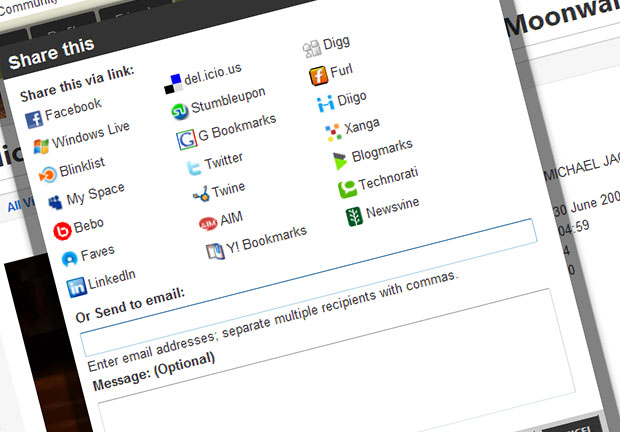
Task: Share via Blogmarks link text
Action: point(382,151)
